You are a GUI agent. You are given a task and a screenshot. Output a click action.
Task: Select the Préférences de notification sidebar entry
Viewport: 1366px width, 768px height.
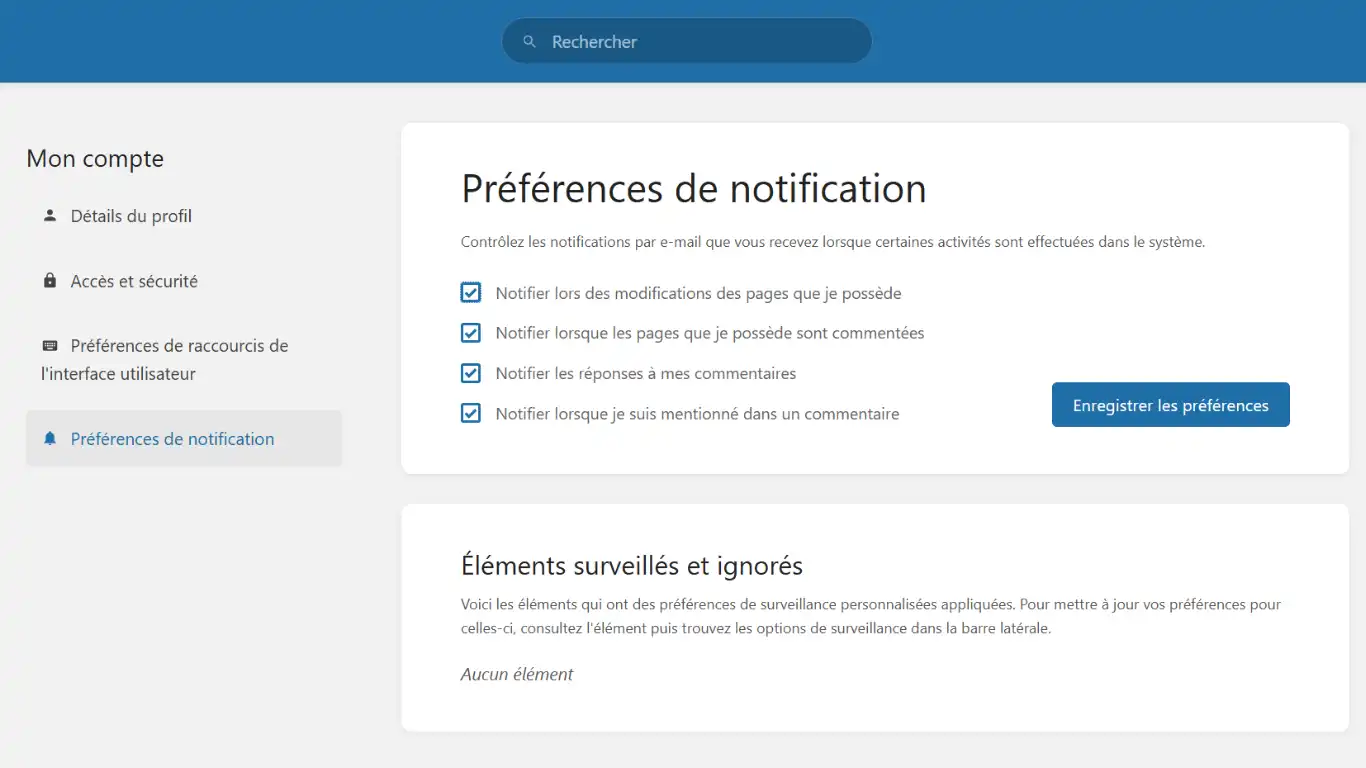tap(172, 438)
